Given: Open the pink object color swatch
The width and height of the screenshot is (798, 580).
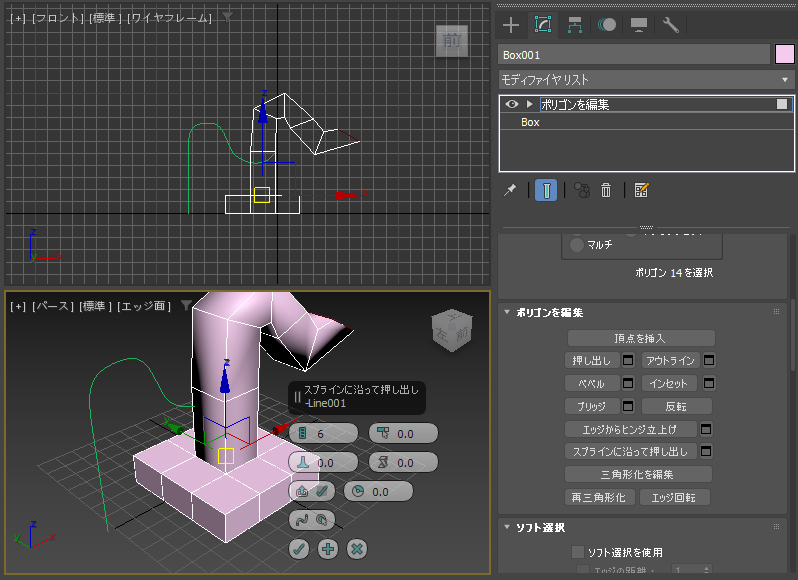Looking at the screenshot, I should point(784,54).
